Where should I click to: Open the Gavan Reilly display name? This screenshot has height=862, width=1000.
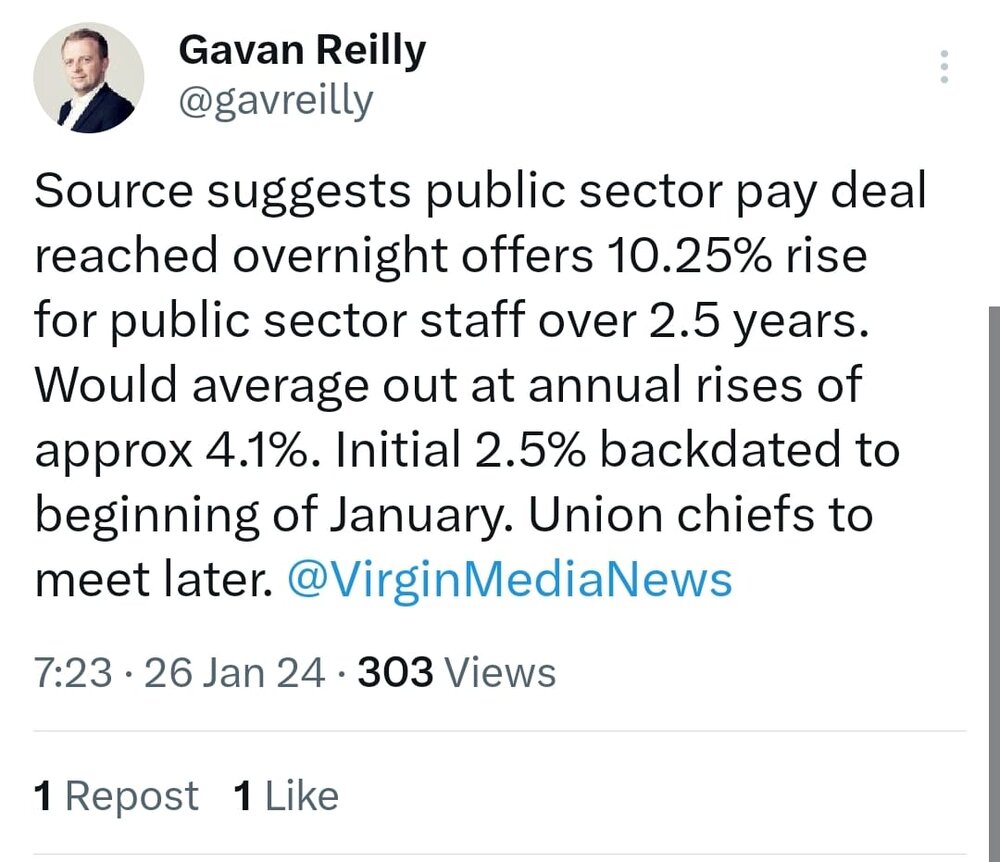point(301,51)
